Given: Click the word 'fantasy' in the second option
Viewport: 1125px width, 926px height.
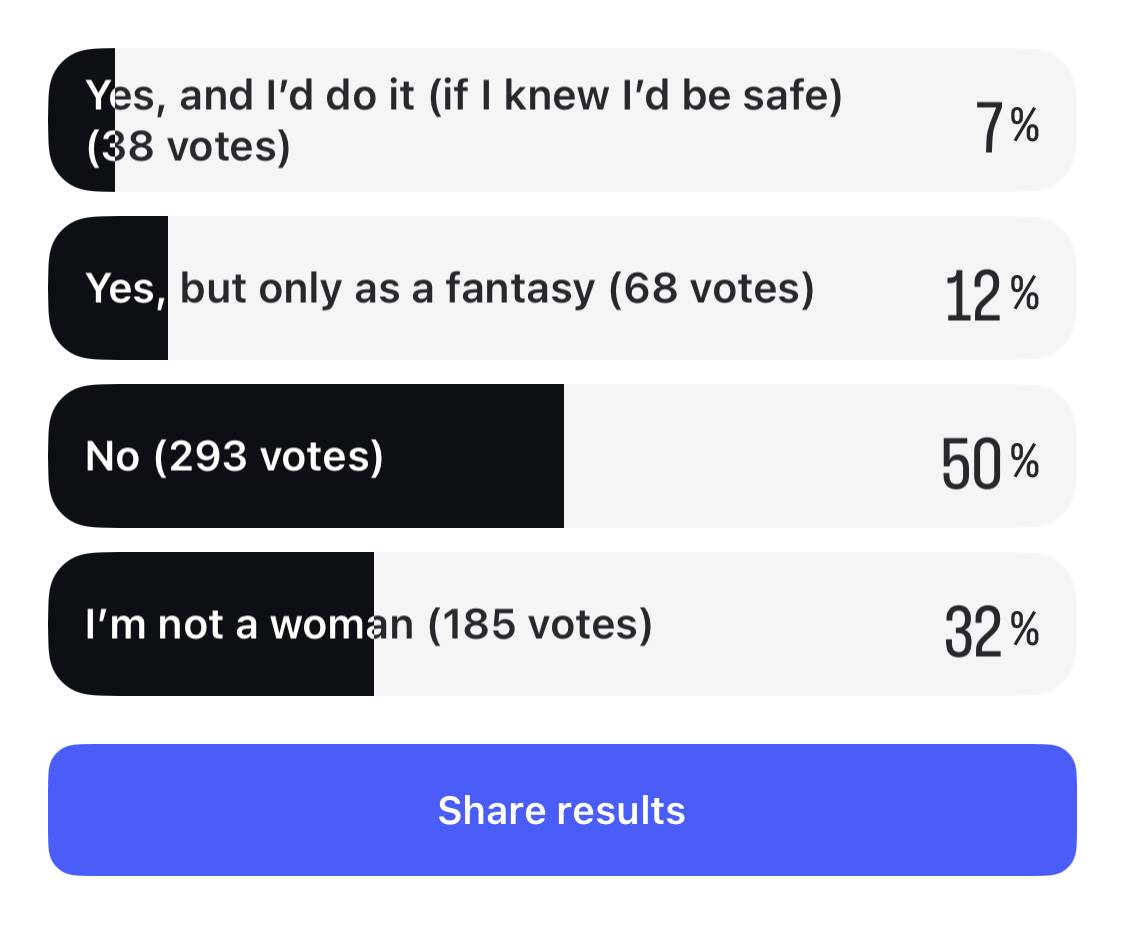Looking at the screenshot, I should (x=520, y=289).
